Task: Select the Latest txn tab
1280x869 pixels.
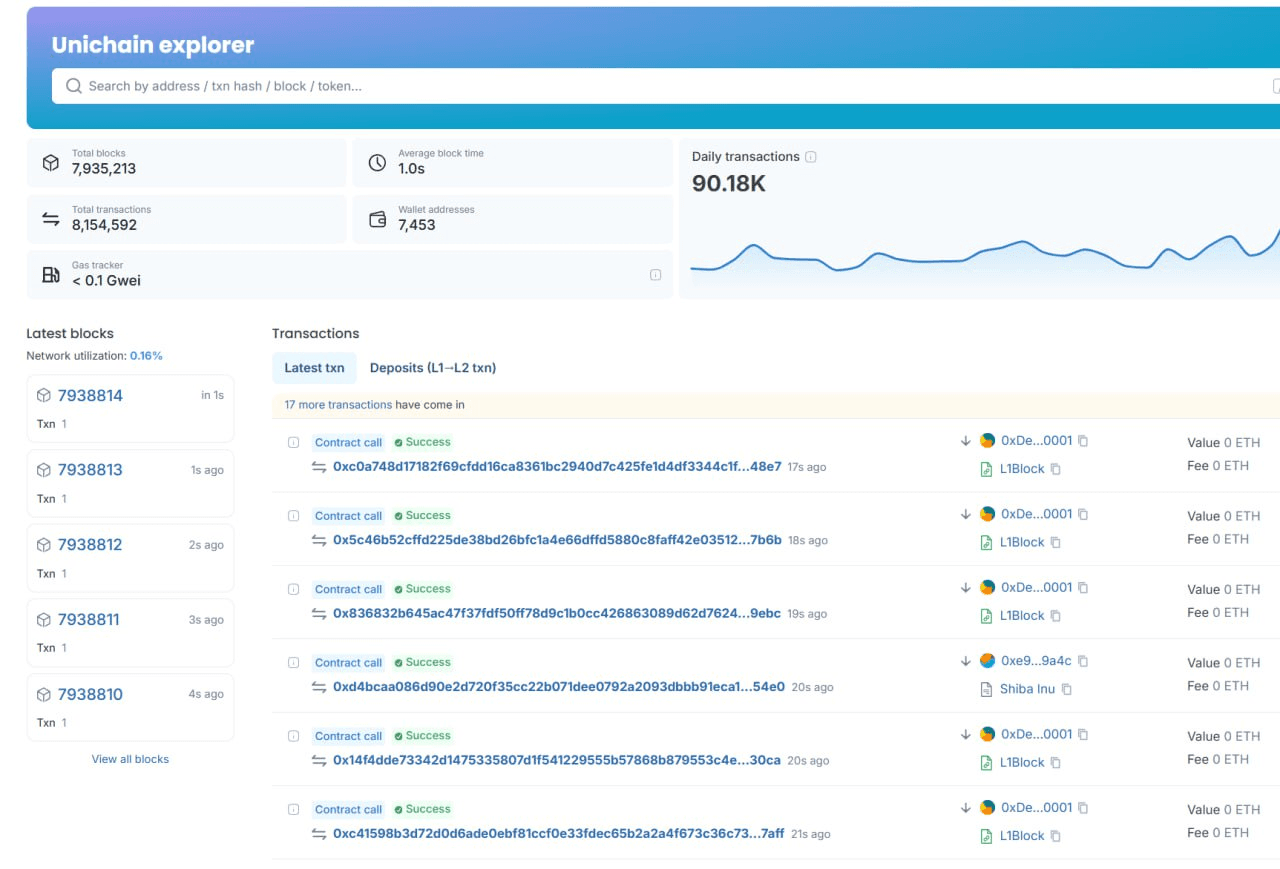Action: point(314,368)
